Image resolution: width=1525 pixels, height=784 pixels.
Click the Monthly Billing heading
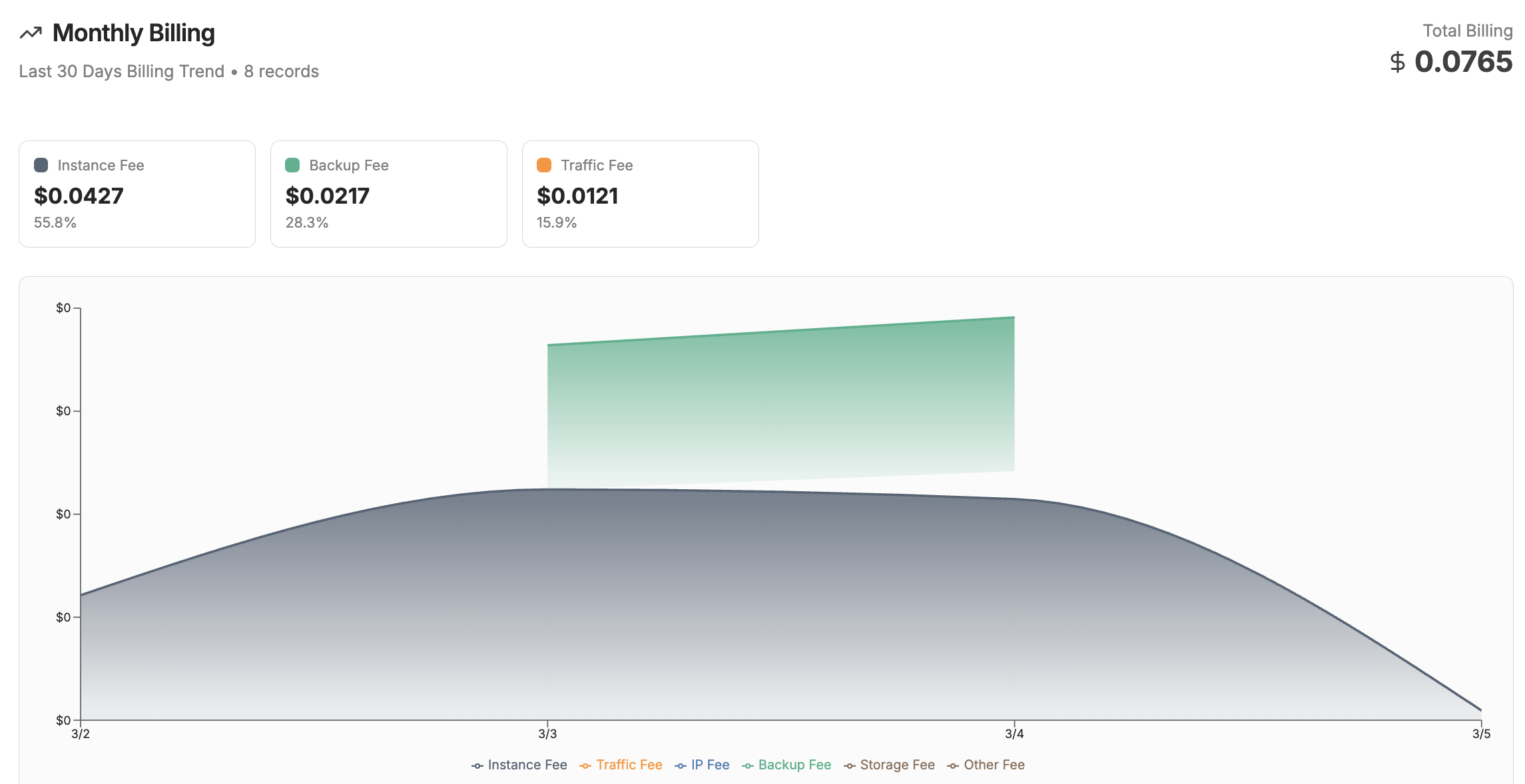tap(133, 33)
